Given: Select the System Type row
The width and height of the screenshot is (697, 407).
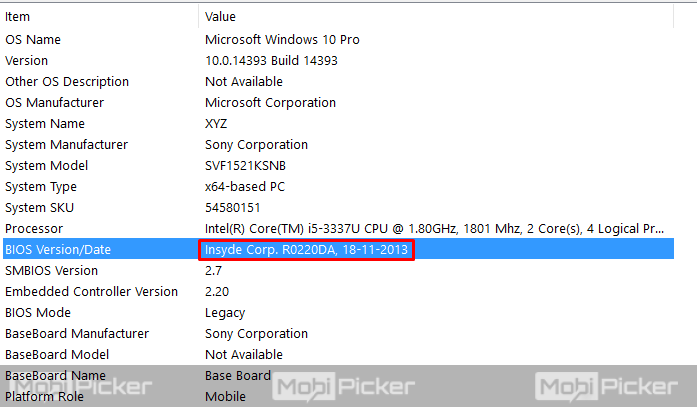Looking at the screenshot, I should pyautogui.click(x=42, y=187).
